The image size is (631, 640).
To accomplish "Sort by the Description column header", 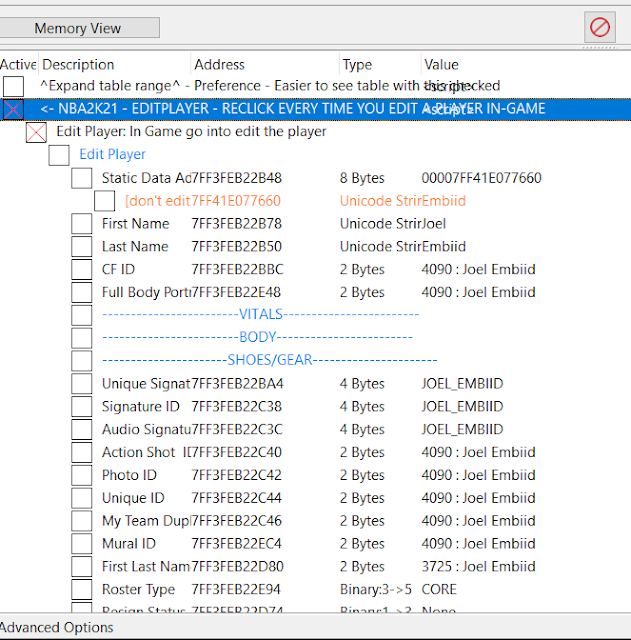I will (x=78, y=64).
